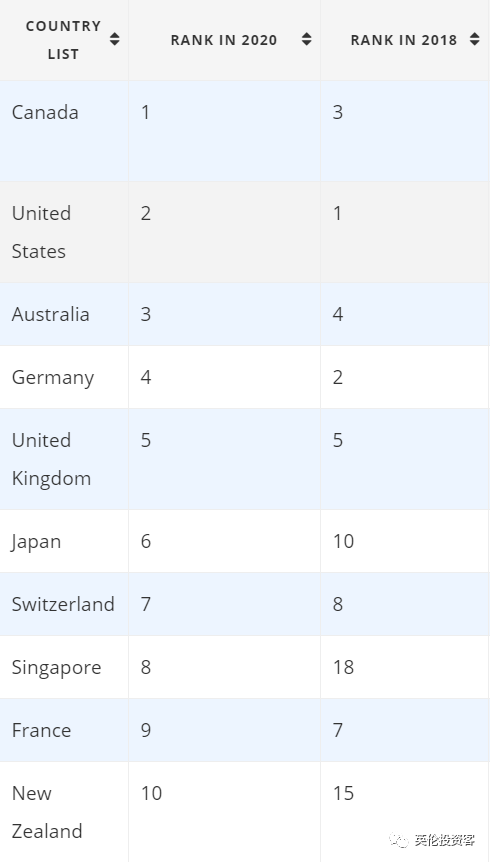This screenshot has width=490, height=862.
Task: Click the Country List column header
Action: pyautogui.click(x=64, y=40)
